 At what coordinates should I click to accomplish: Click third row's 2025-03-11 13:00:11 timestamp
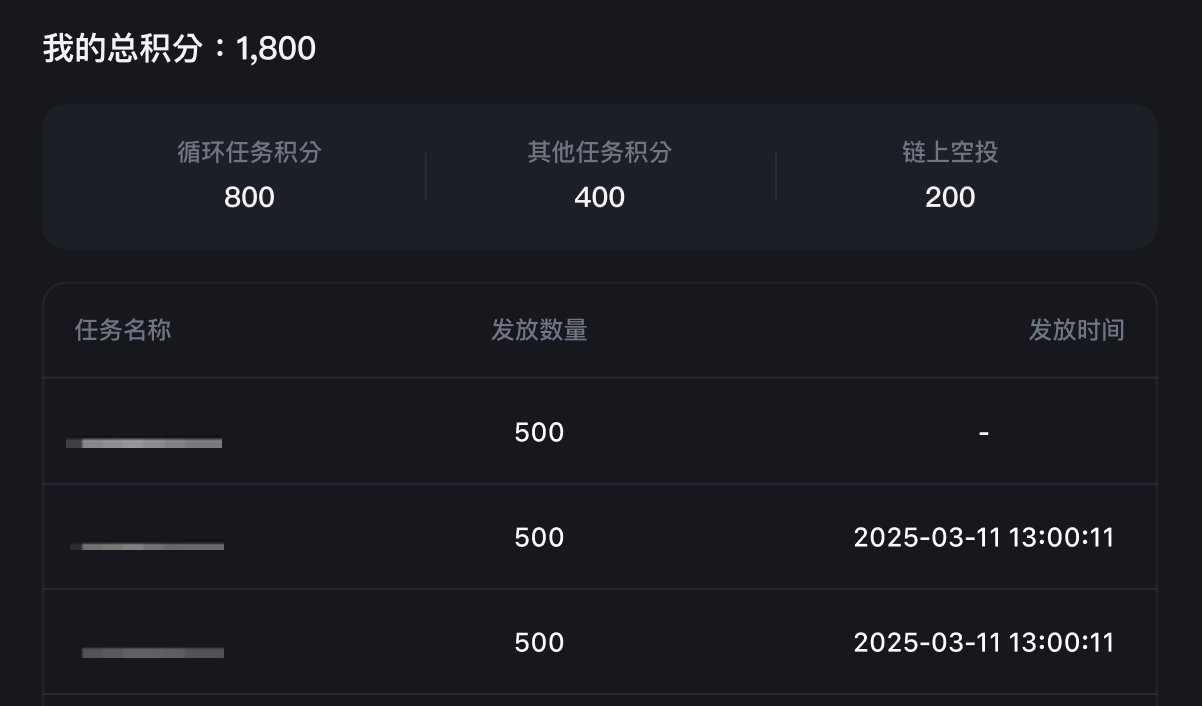pos(984,642)
